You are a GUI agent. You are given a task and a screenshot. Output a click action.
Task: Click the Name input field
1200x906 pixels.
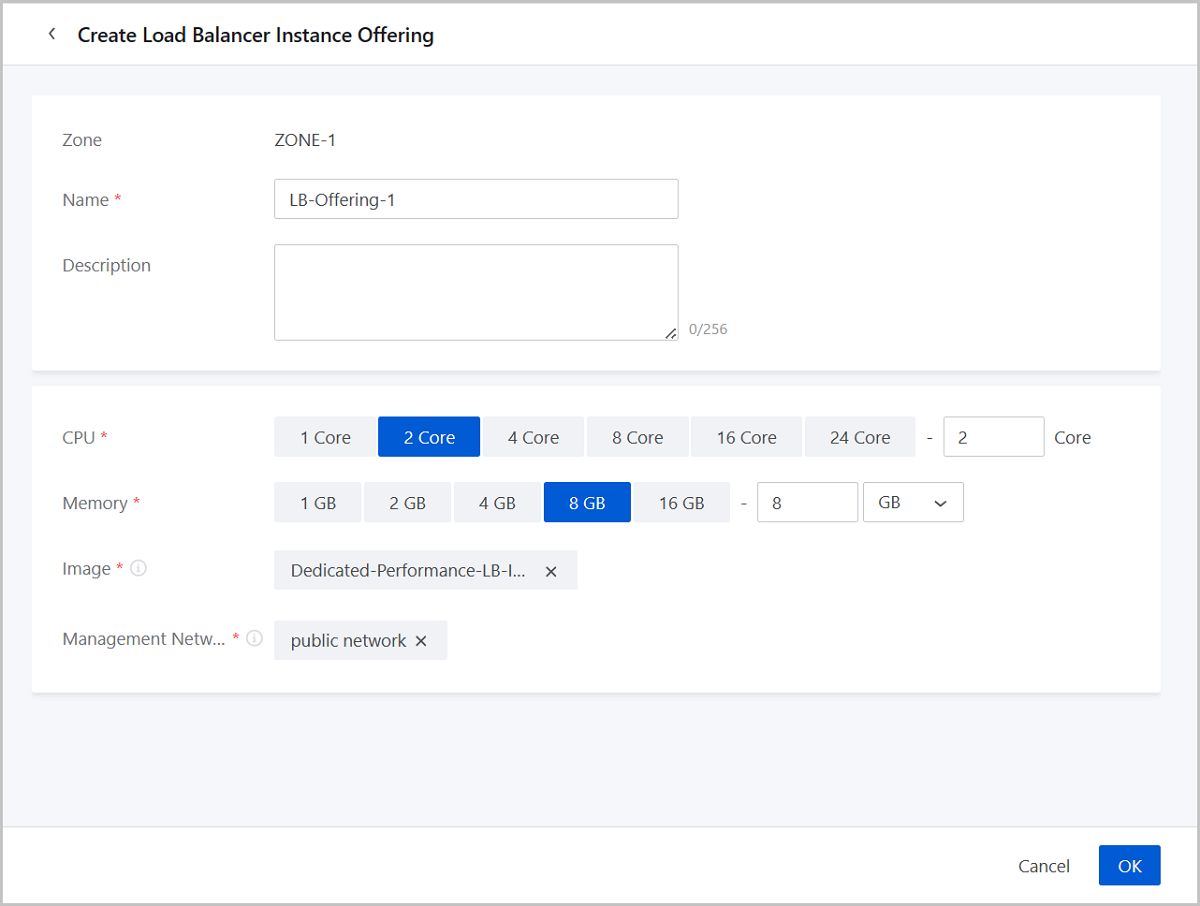476,199
